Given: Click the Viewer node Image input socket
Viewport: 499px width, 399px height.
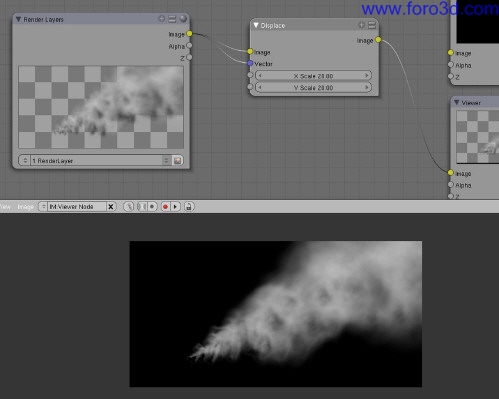Looking at the screenshot, I should pyautogui.click(x=451, y=173).
